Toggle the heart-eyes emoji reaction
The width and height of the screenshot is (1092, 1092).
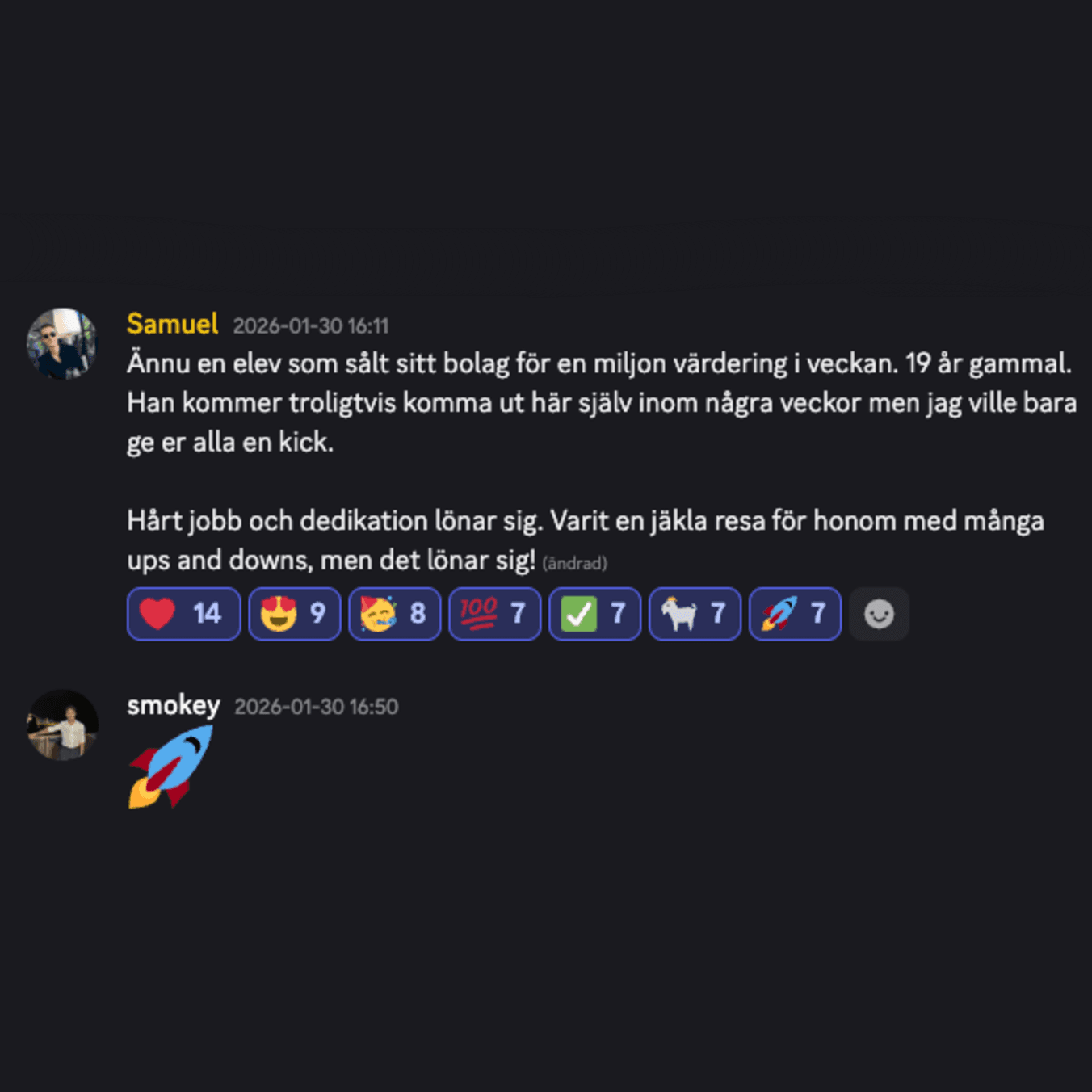[295, 614]
